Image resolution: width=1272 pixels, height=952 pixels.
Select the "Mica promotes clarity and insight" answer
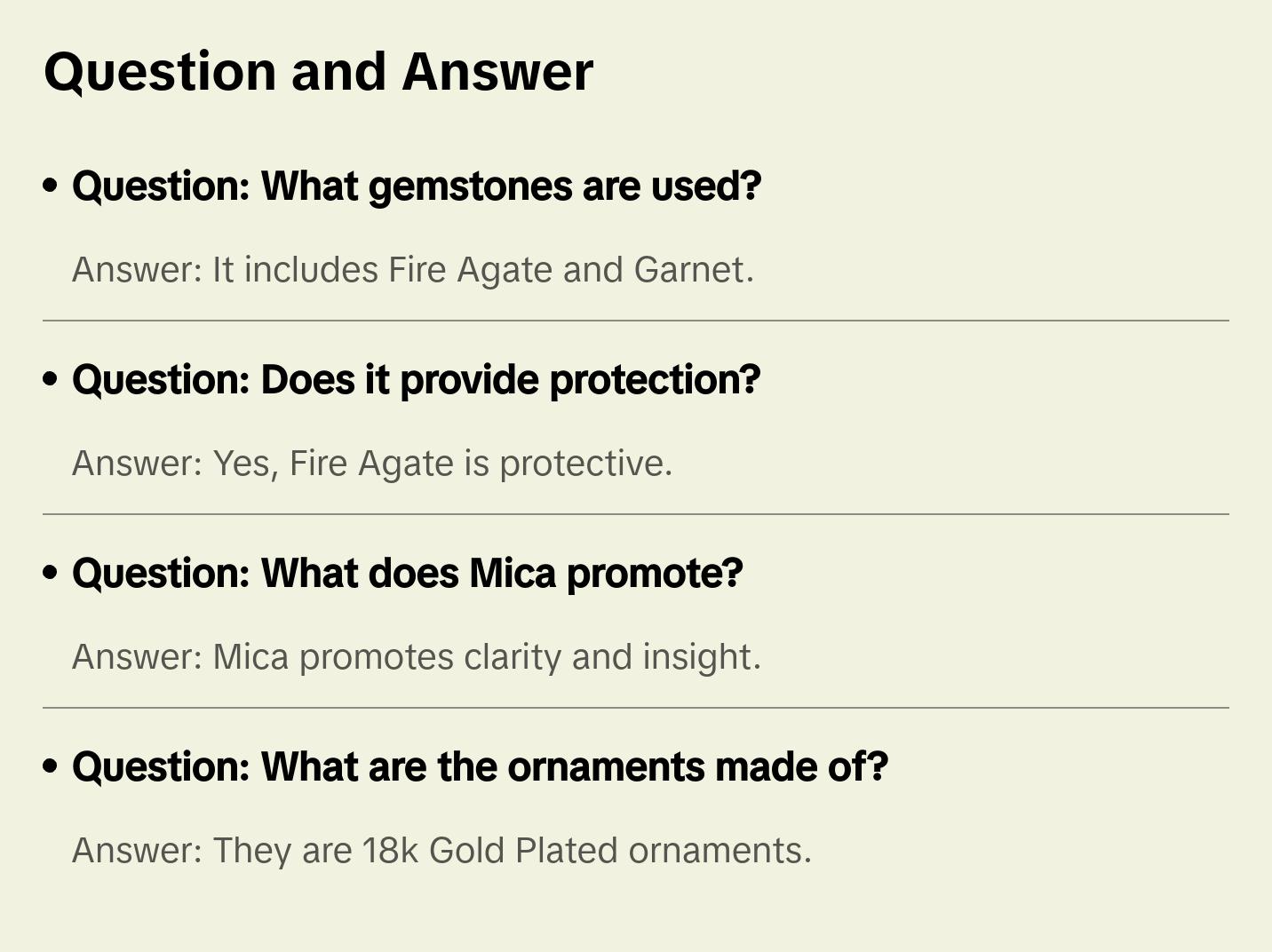coord(416,657)
